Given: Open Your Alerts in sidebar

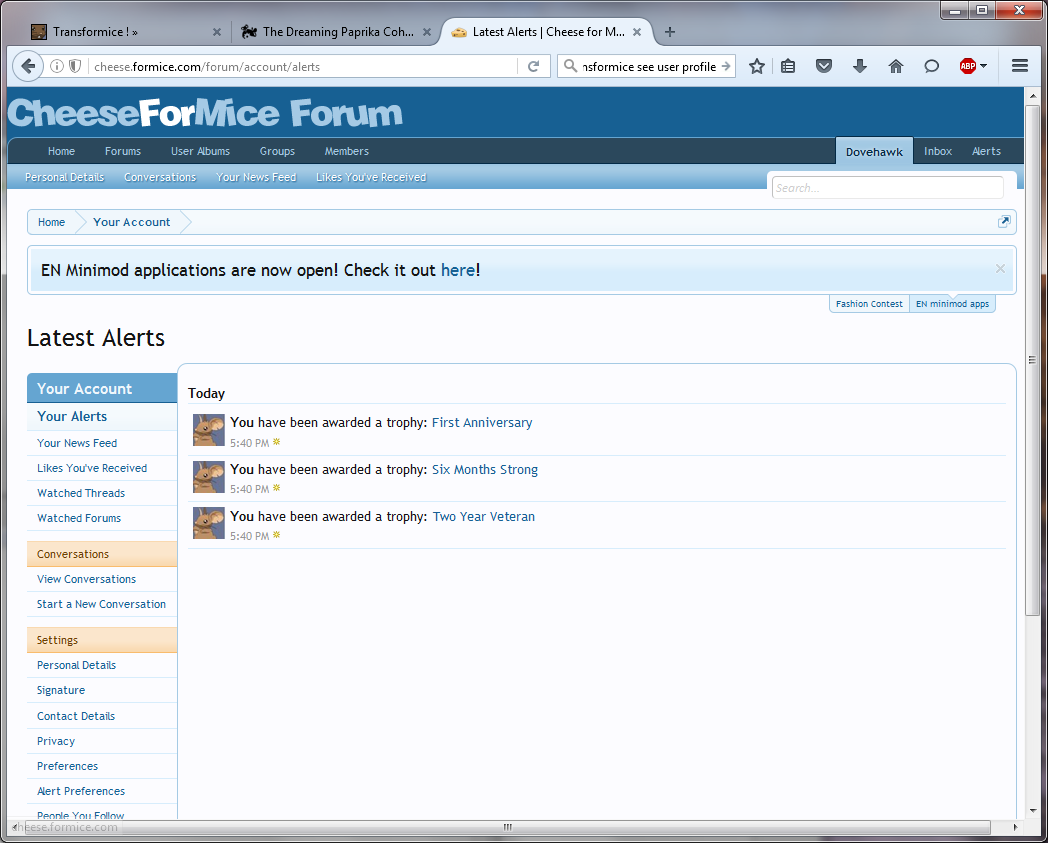Looking at the screenshot, I should coord(102,416).
